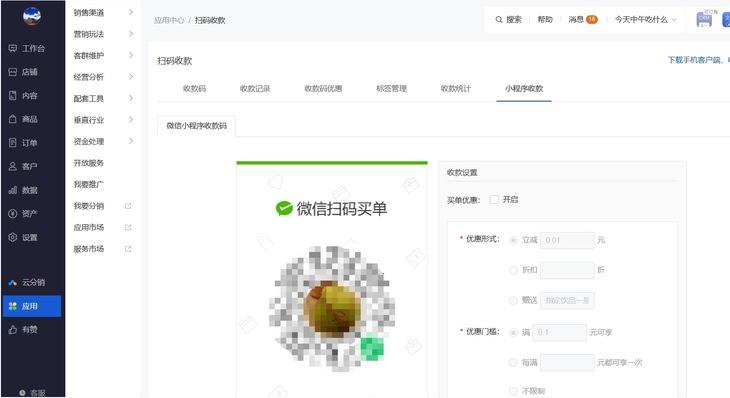Screen dimensions: 730x398
Task: Open the 商品 goods icon
Action: click(13, 119)
